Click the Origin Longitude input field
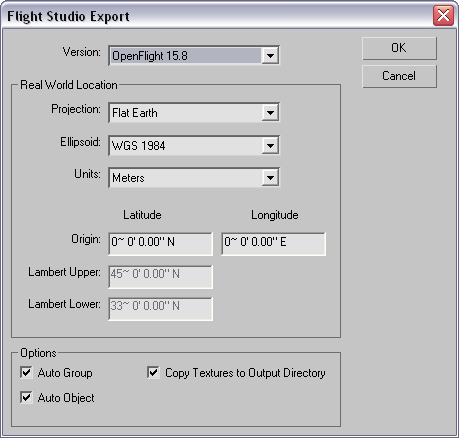Image resolution: width=459 pixels, height=438 pixels. 273,244
